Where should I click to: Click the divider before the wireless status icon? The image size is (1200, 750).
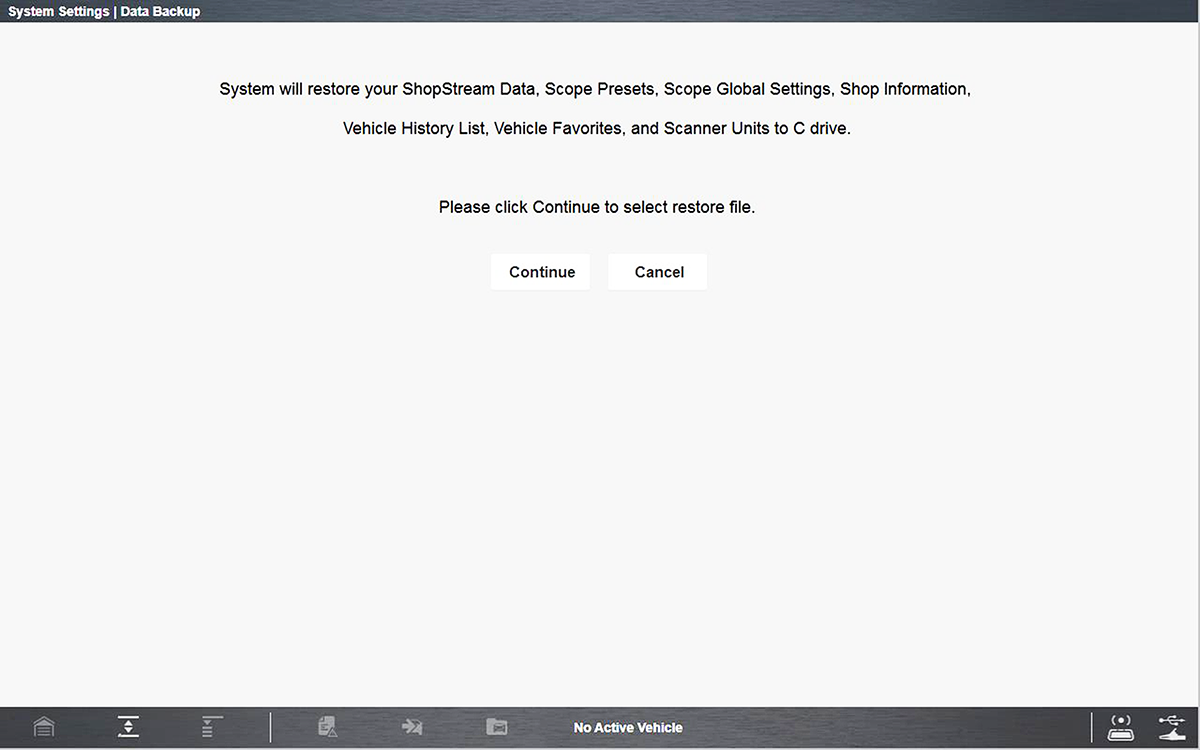1092,727
